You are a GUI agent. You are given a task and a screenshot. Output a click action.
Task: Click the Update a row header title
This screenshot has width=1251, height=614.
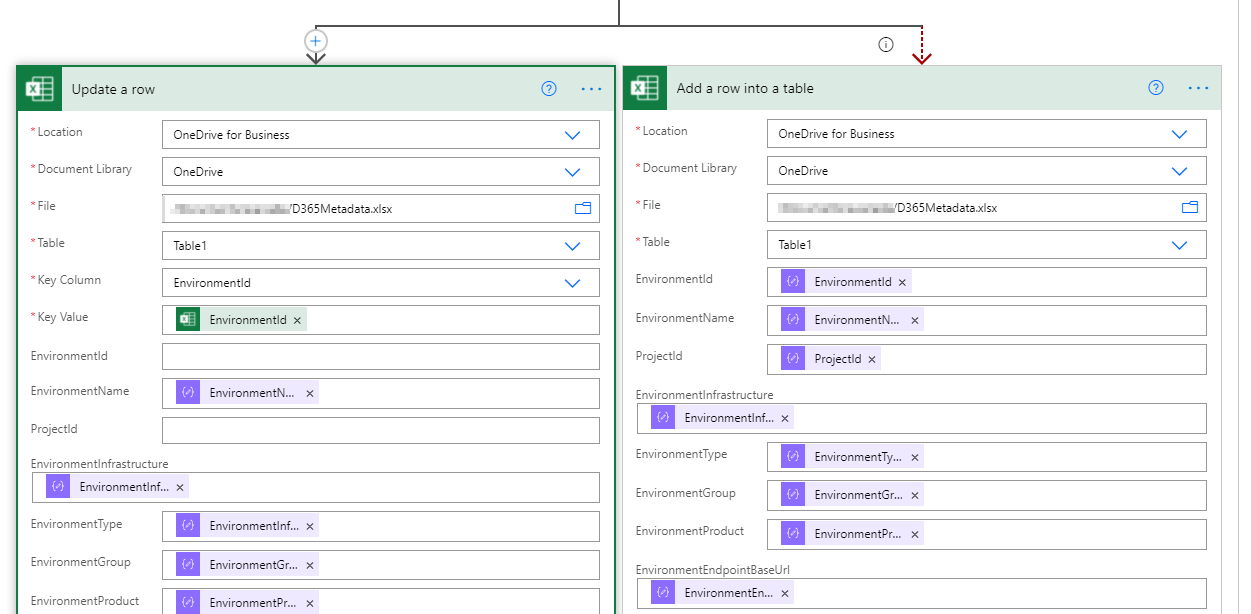tap(113, 89)
